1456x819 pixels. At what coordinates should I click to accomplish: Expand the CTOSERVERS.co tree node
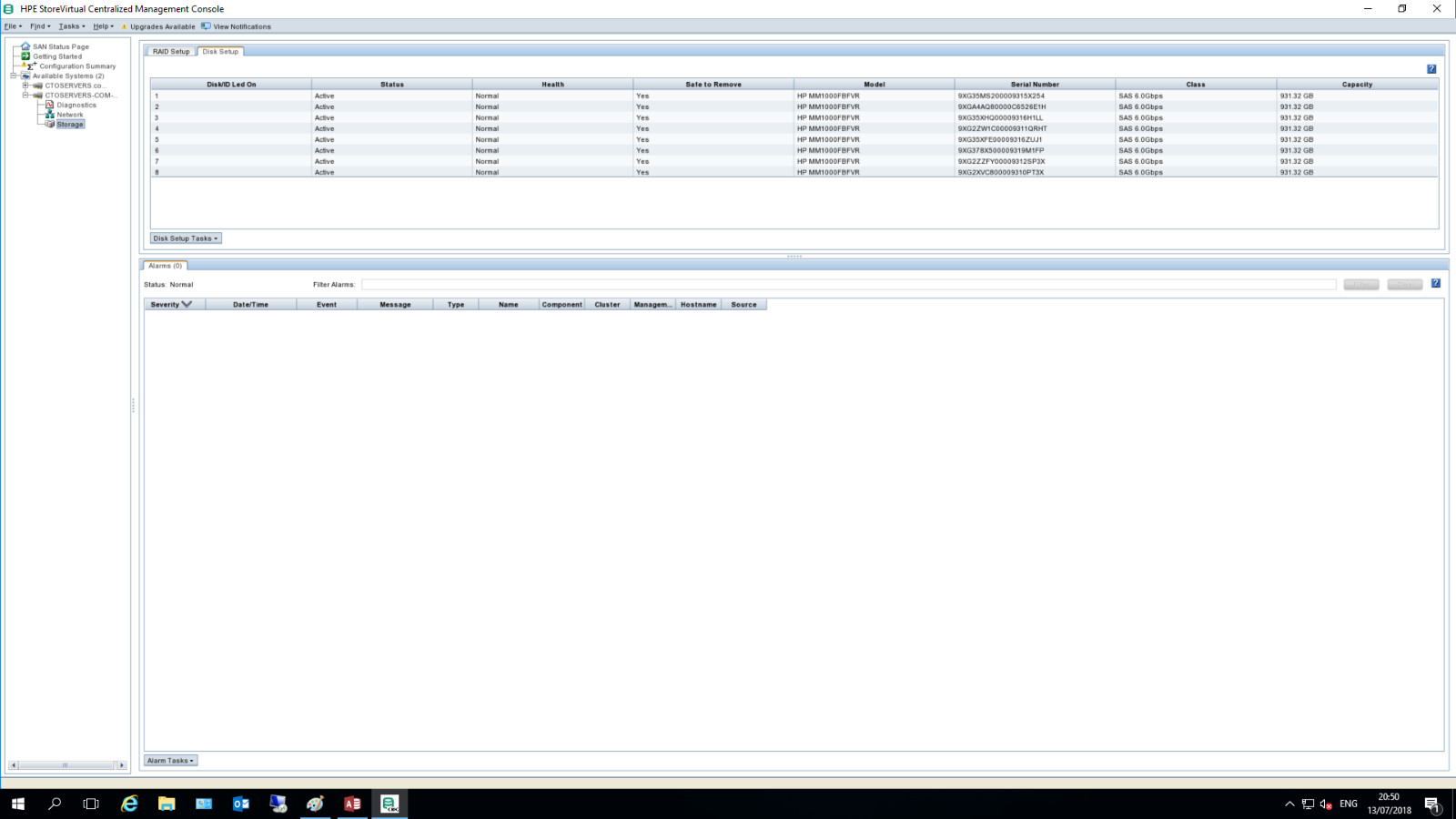point(25,86)
